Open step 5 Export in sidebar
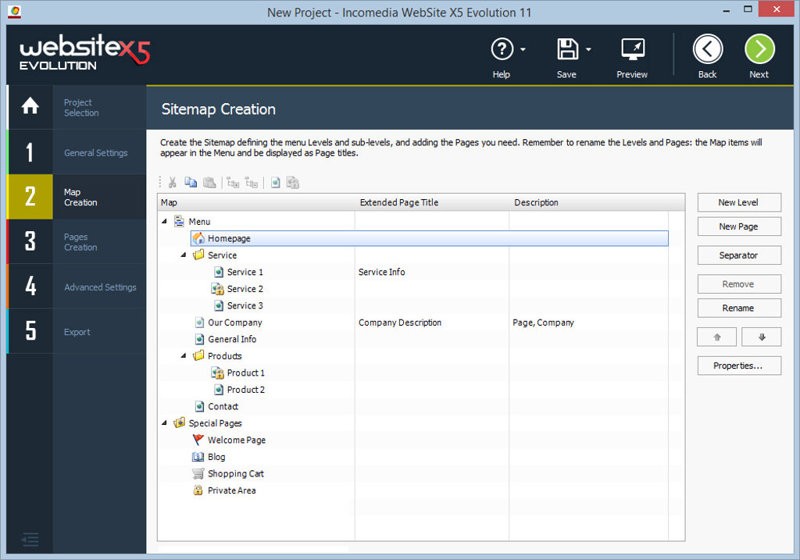Screen dimensions: 800x560 coord(77,332)
